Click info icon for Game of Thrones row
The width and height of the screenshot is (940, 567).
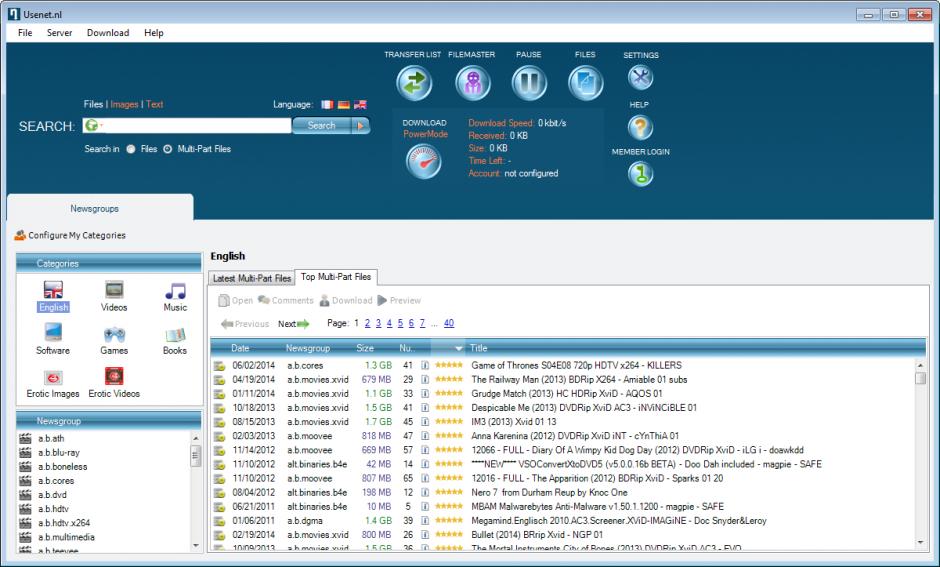(425, 365)
